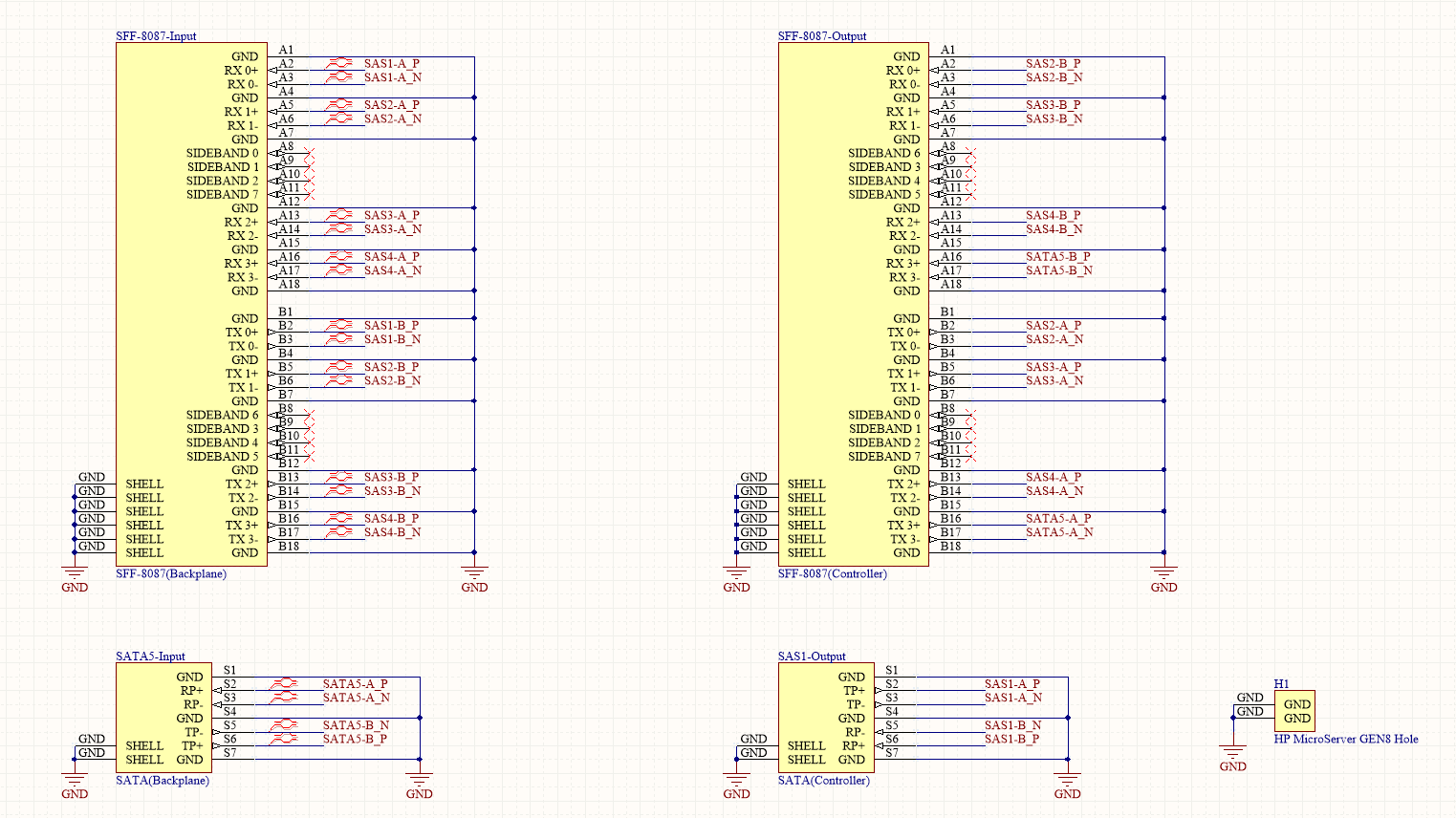
Task: Select pin number B18 on SFF-8087-Input
Action: tap(289, 547)
